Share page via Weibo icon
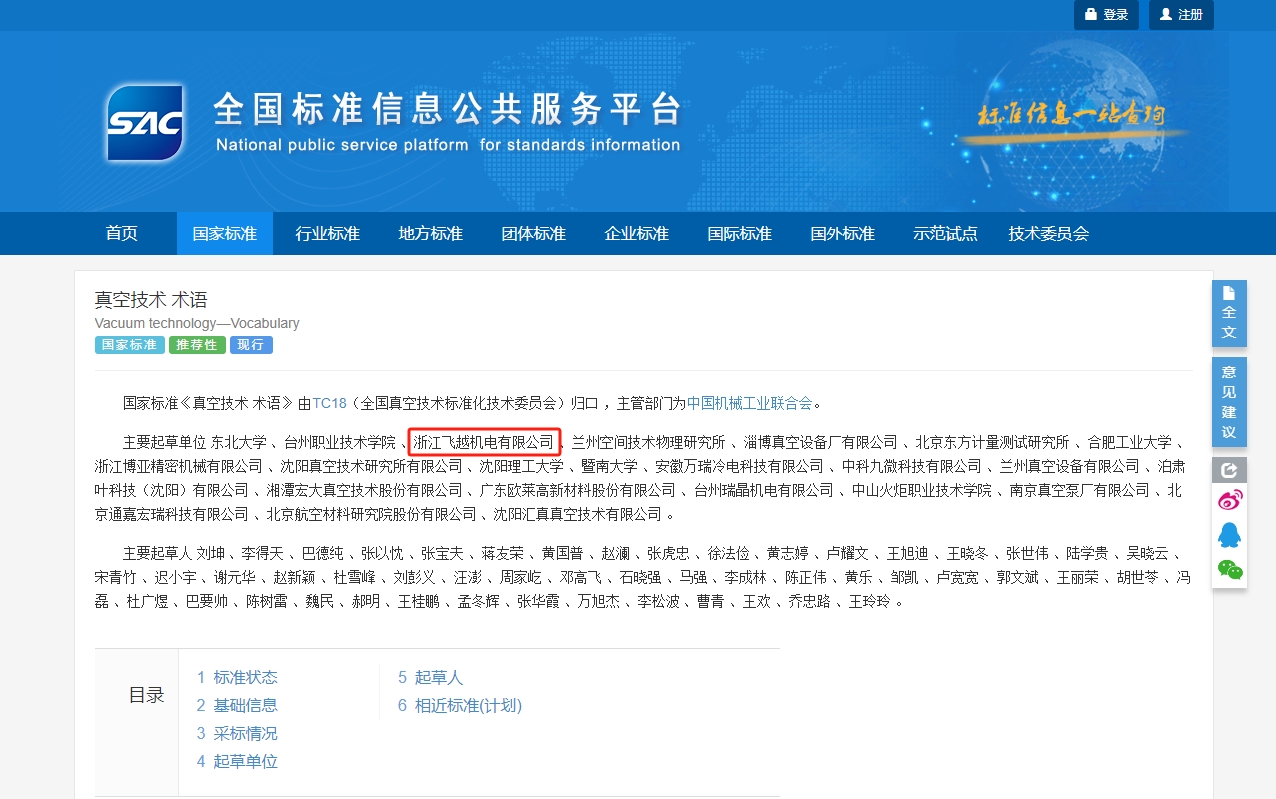Image resolution: width=1276 pixels, height=799 pixels. coord(1229,501)
